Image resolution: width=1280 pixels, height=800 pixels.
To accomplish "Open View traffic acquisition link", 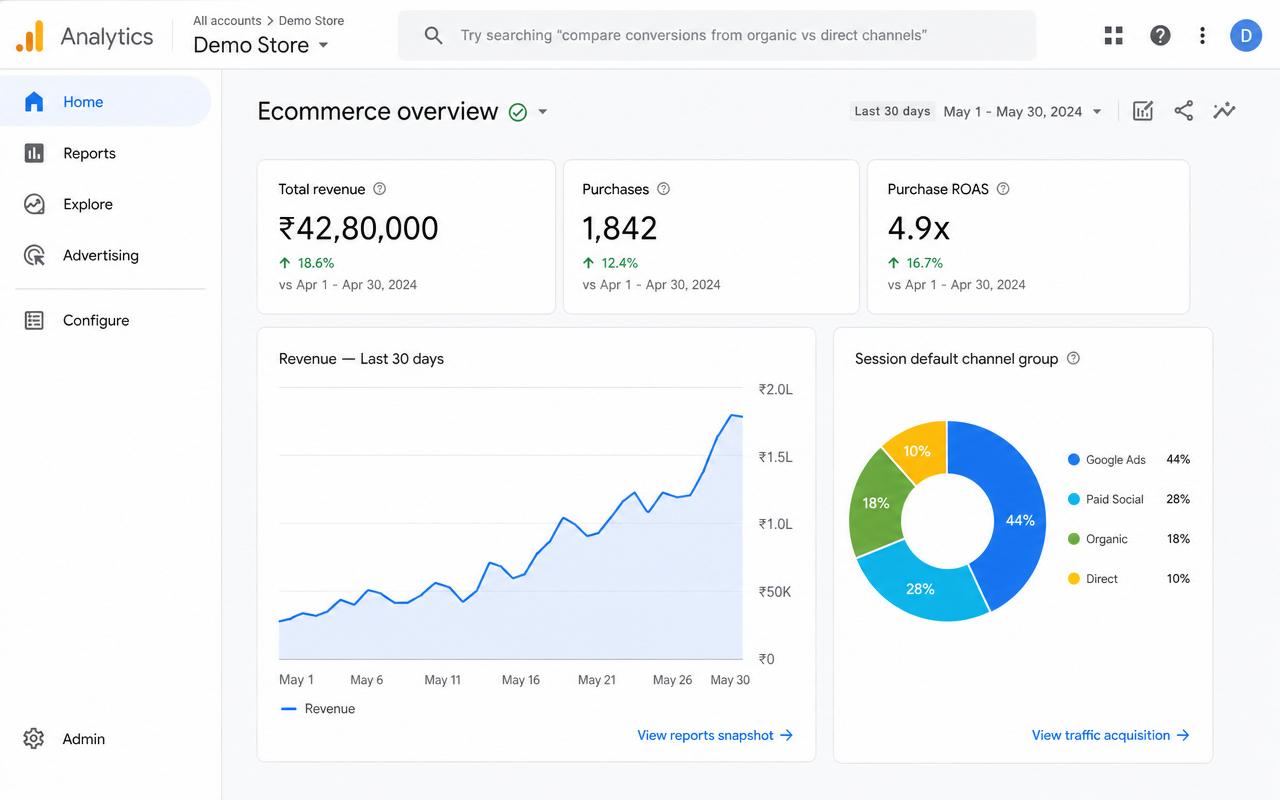I will click(x=1111, y=735).
